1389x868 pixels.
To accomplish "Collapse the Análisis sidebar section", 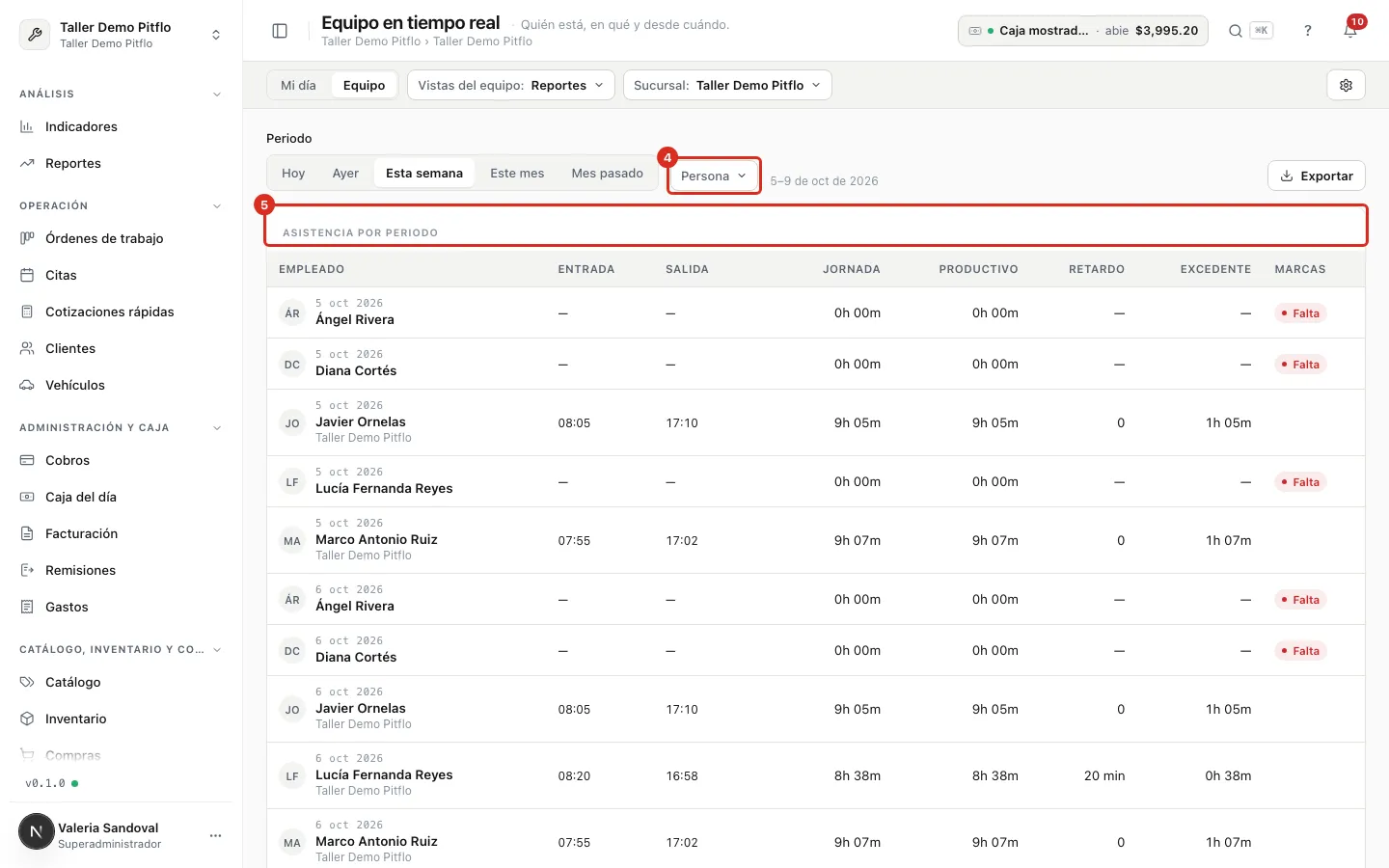I will coord(217,95).
